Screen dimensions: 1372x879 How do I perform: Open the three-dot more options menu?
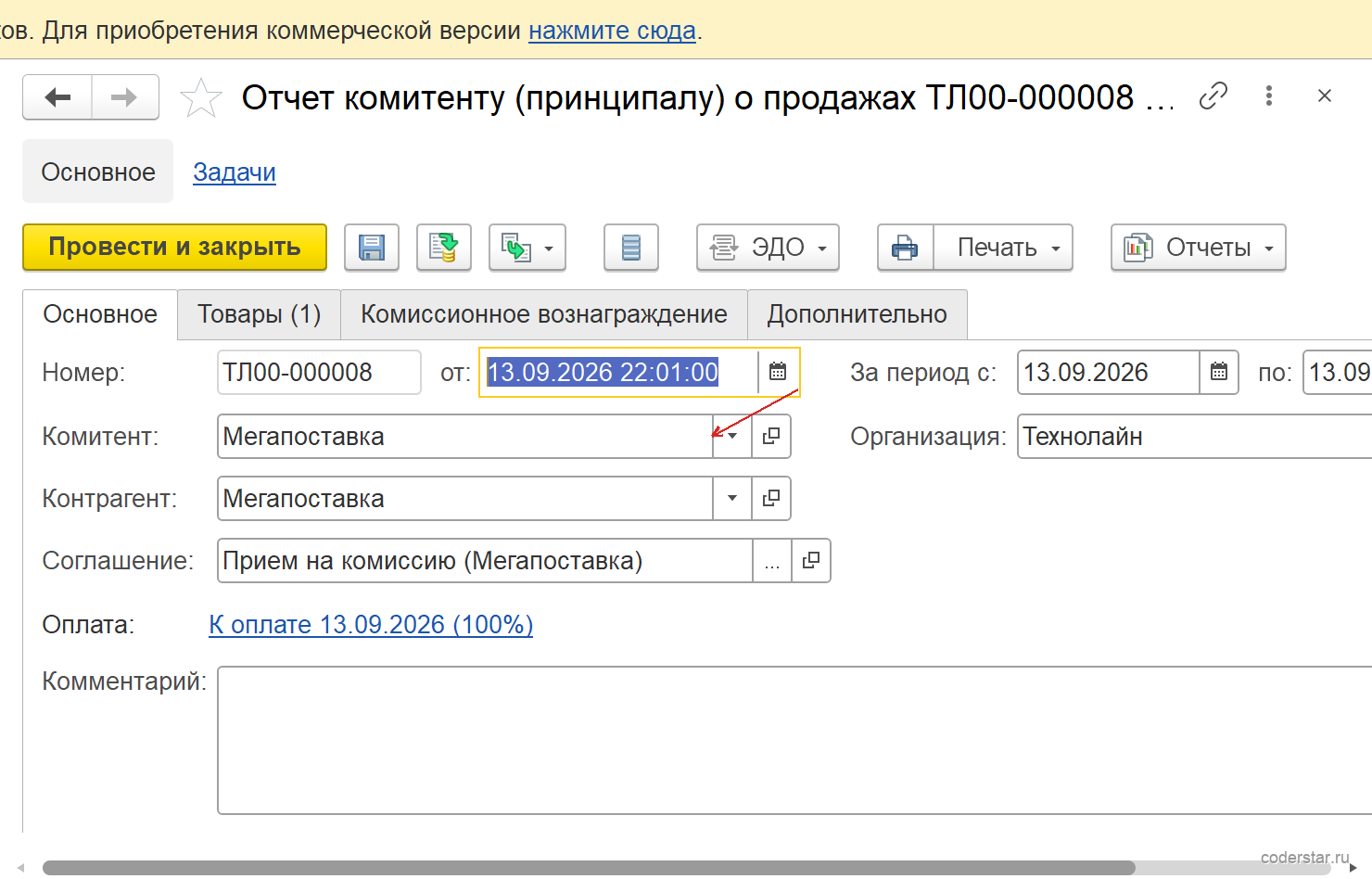1269,96
